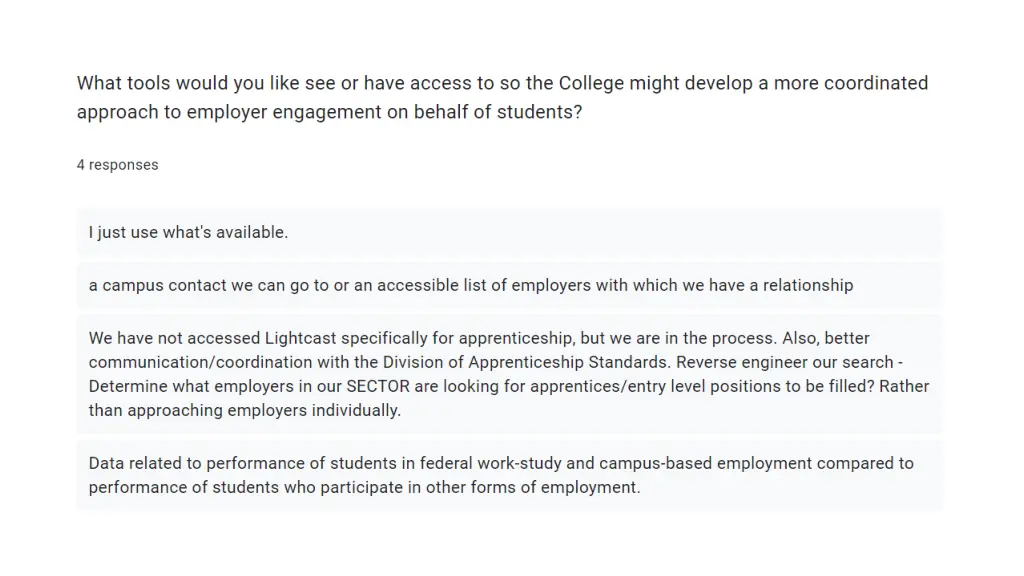Click 'employer engagement' in the question heading

click(x=283, y=112)
